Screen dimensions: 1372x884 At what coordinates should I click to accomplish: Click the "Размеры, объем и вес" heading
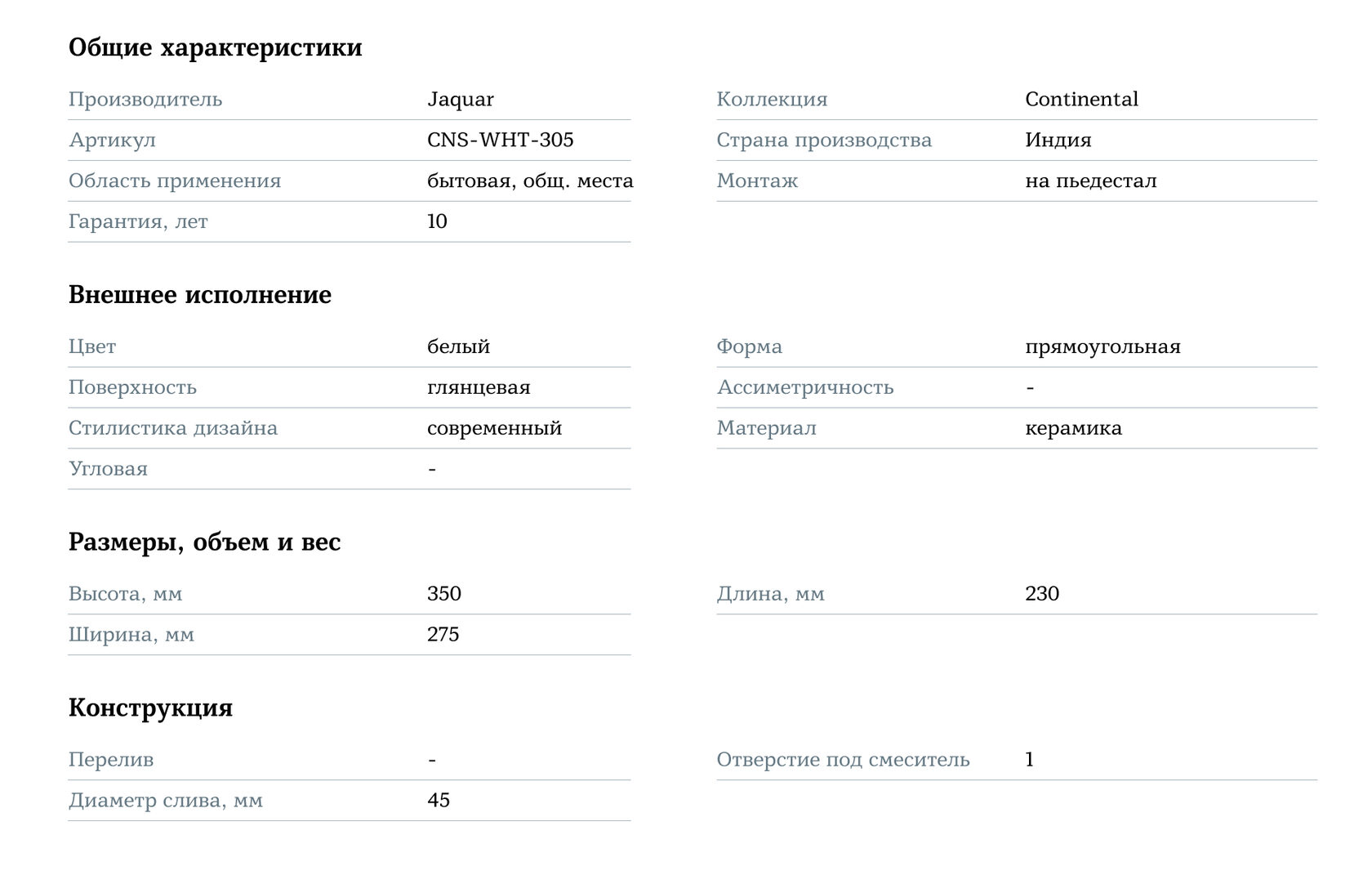point(204,542)
